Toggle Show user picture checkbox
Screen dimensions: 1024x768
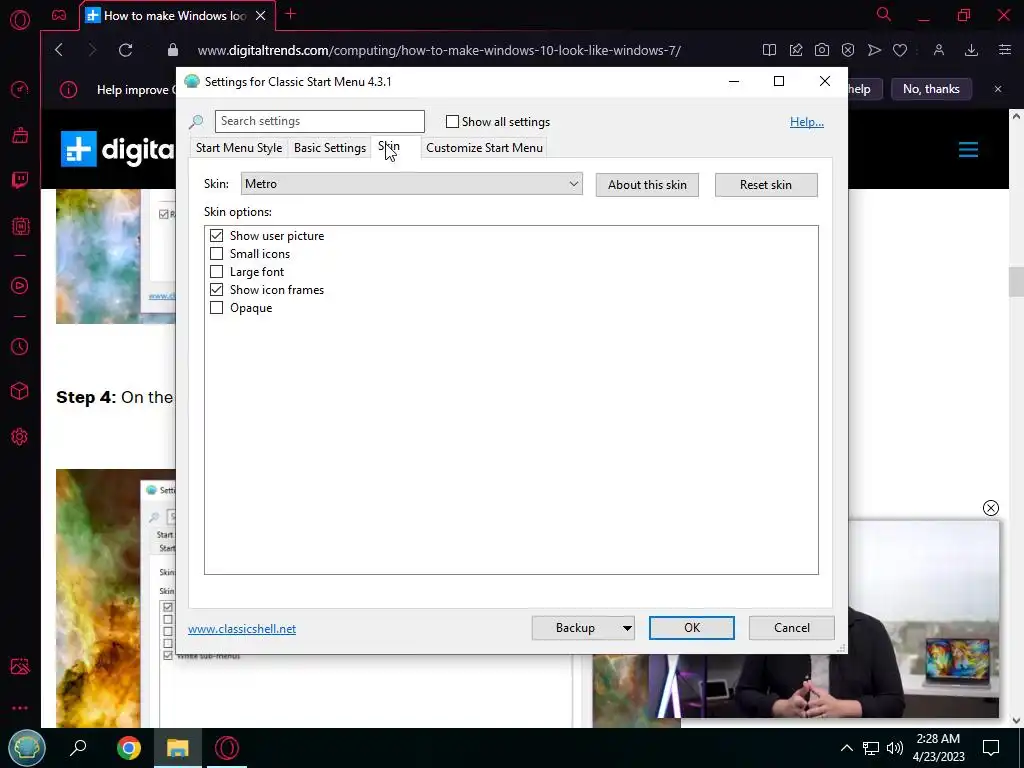[x=216, y=235]
